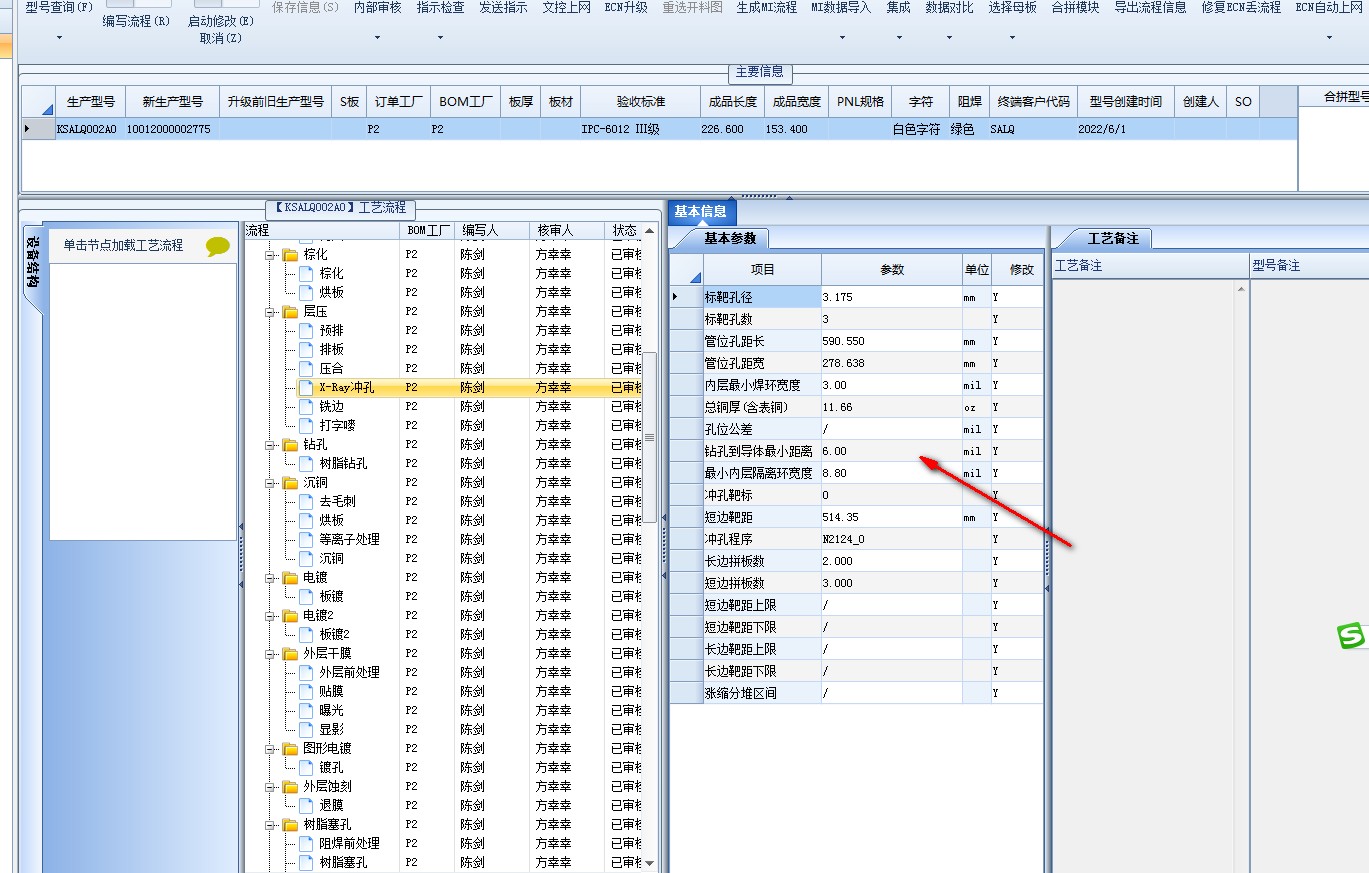Screen dimensions: 1369x873
Task: Collapse the 层压 tree node
Action: tap(270, 312)
